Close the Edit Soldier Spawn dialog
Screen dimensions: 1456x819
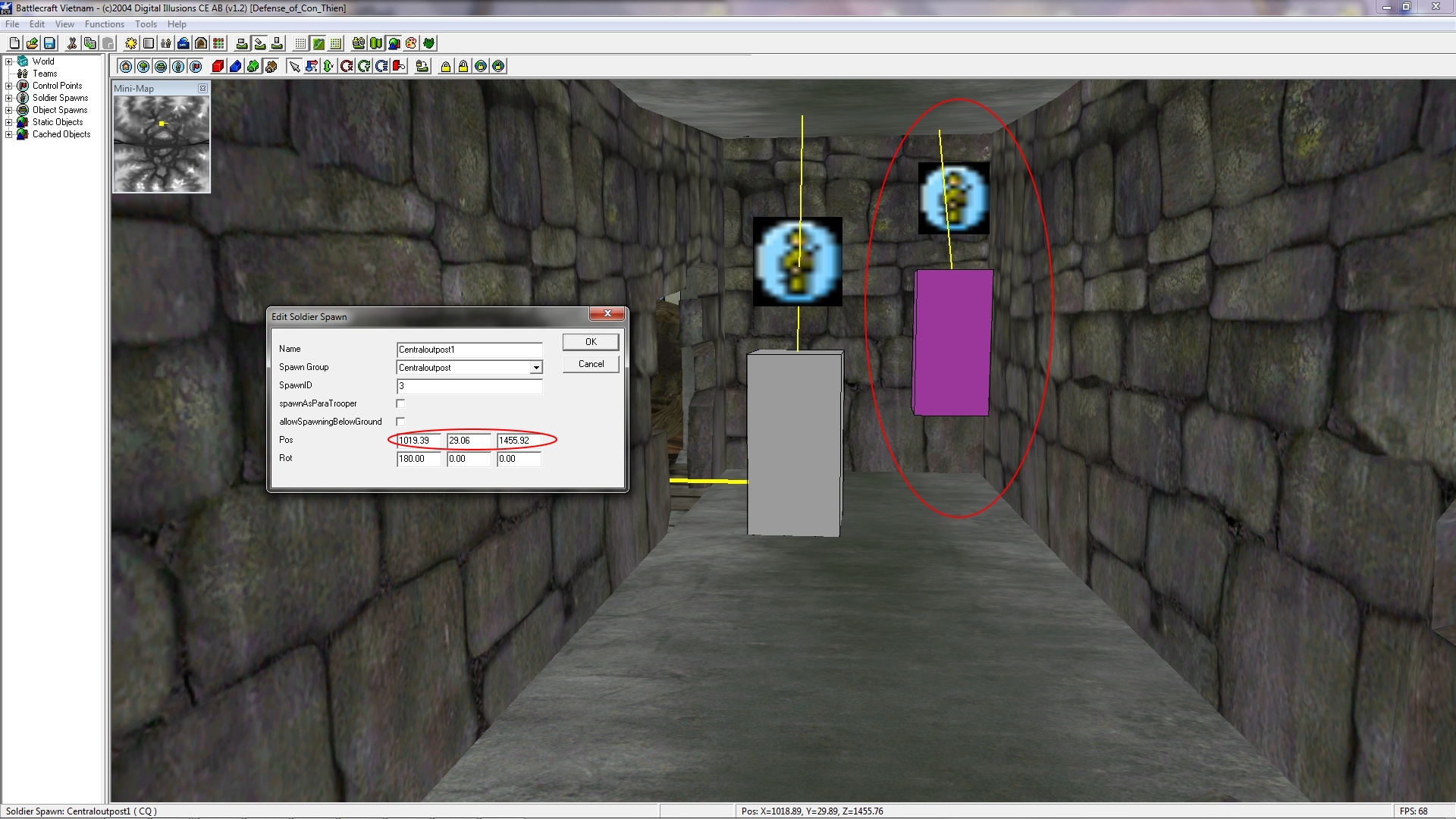(607, 314)
